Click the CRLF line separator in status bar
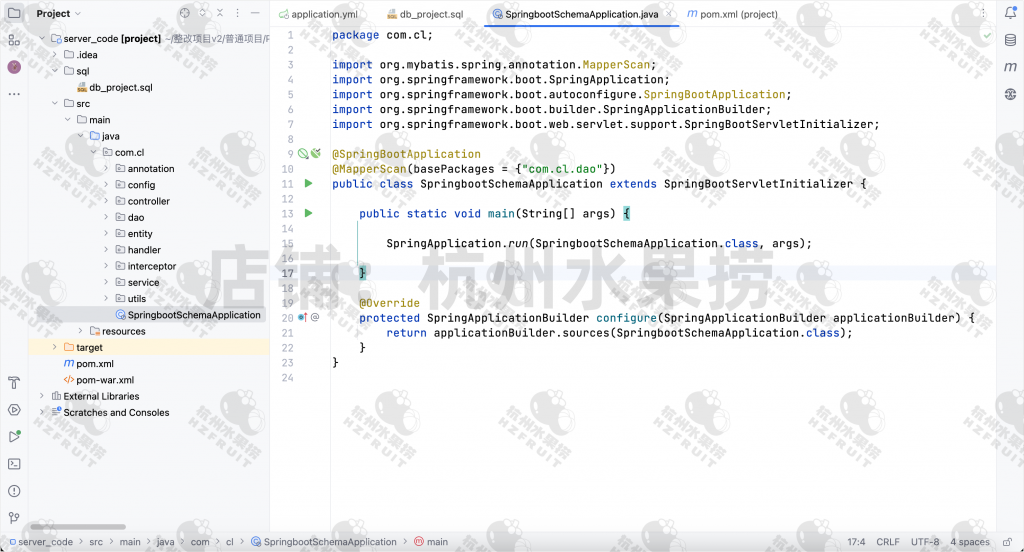 (x=888, y=542)
